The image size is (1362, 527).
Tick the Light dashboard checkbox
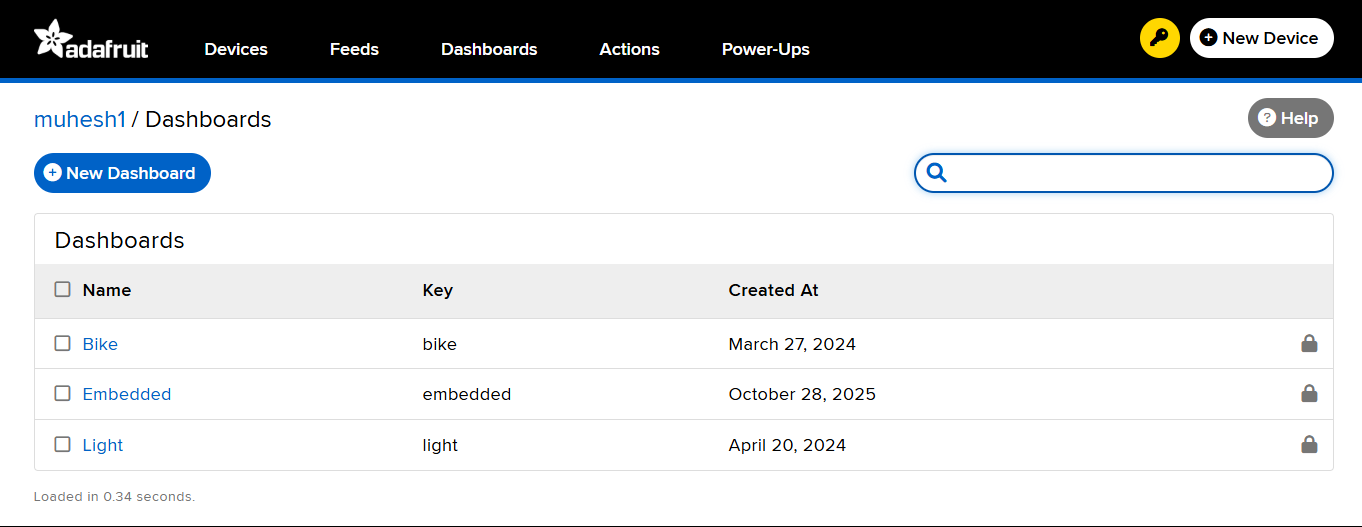(63, 445)
